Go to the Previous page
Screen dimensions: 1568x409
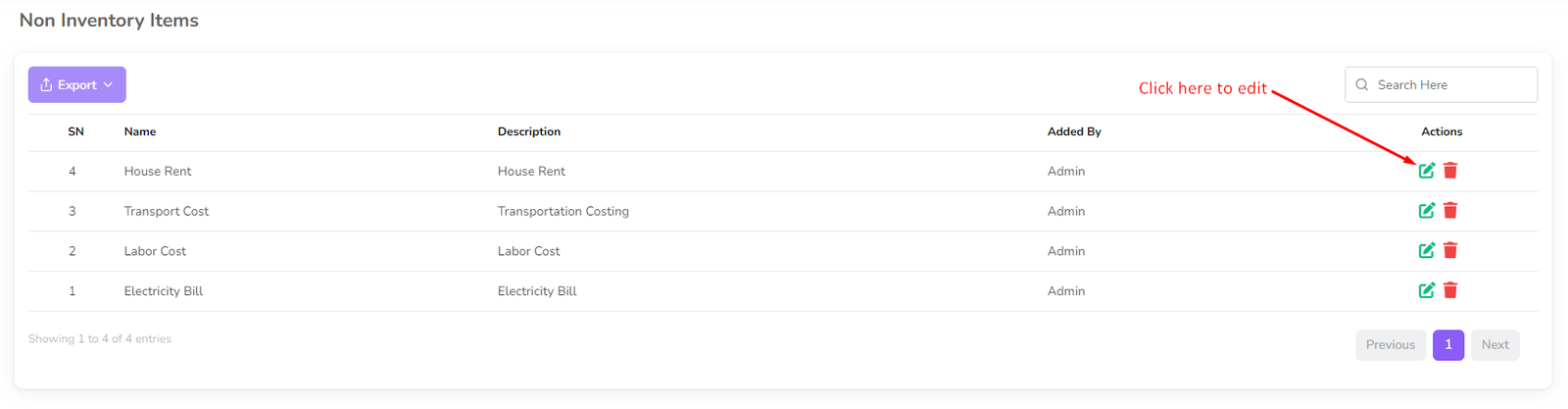pos(1390,344)
